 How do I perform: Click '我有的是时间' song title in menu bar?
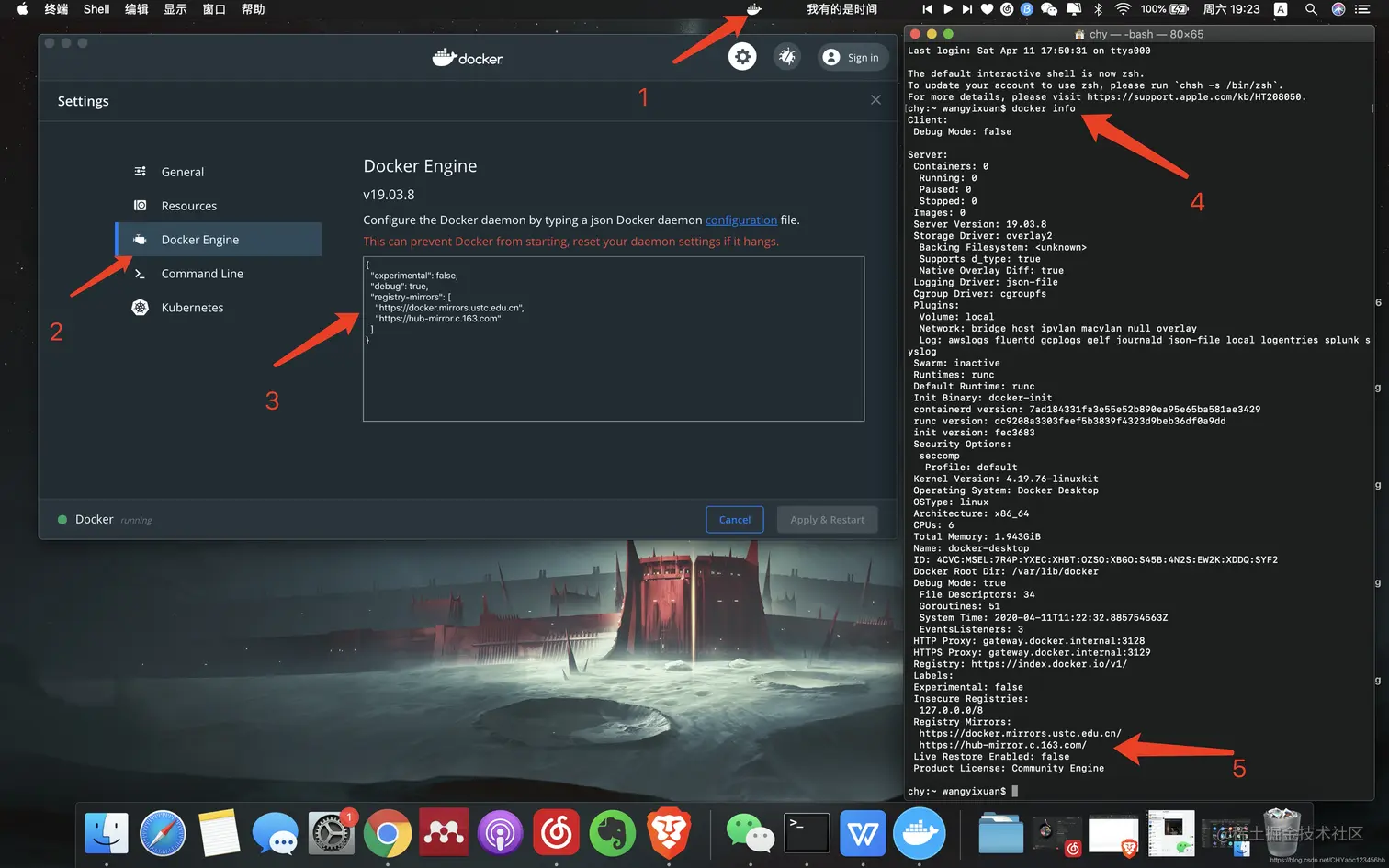[x=841, y=9]
